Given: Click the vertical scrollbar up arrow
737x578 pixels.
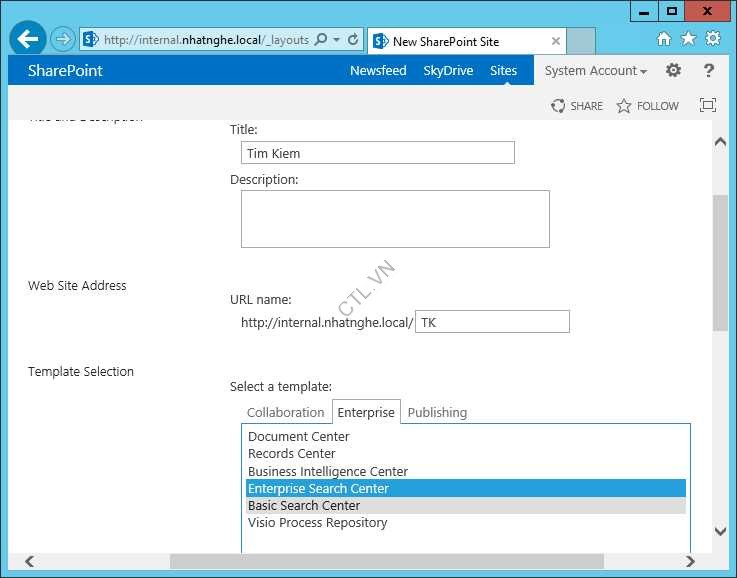Looking at the screenshot, I should pos(720,142).
